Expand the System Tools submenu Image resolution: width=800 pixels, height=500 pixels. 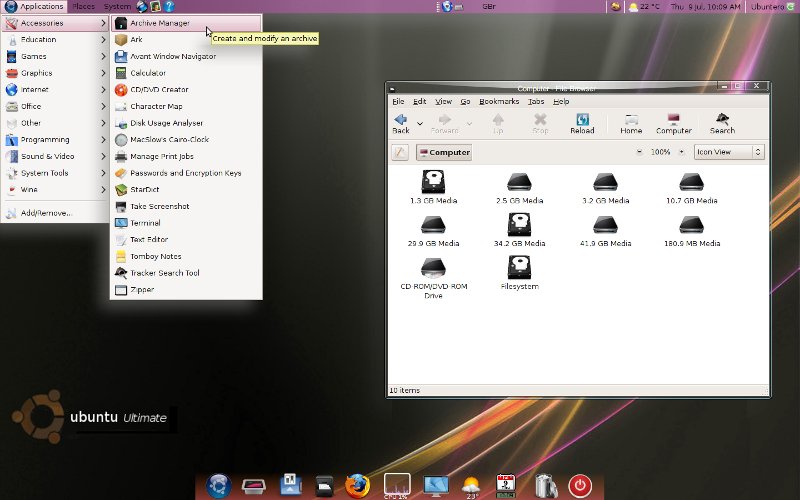point(55,173)
